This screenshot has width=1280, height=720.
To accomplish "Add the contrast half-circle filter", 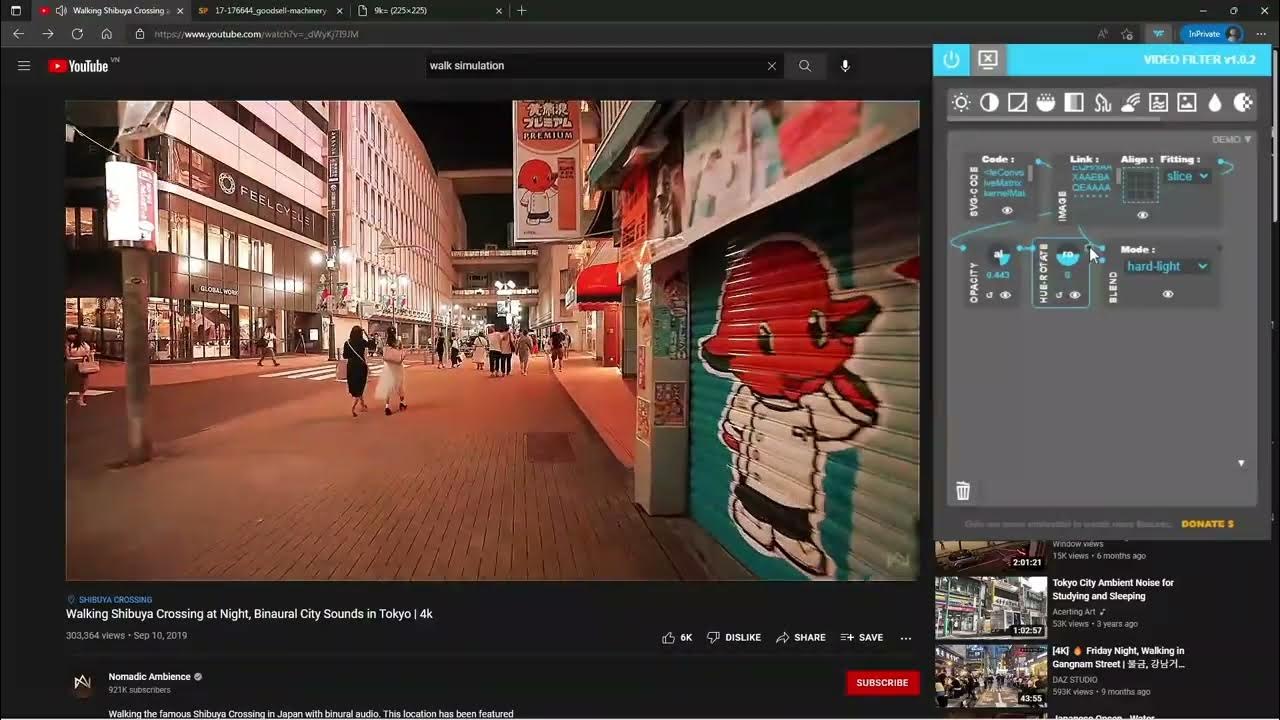I will click(989, 102).
